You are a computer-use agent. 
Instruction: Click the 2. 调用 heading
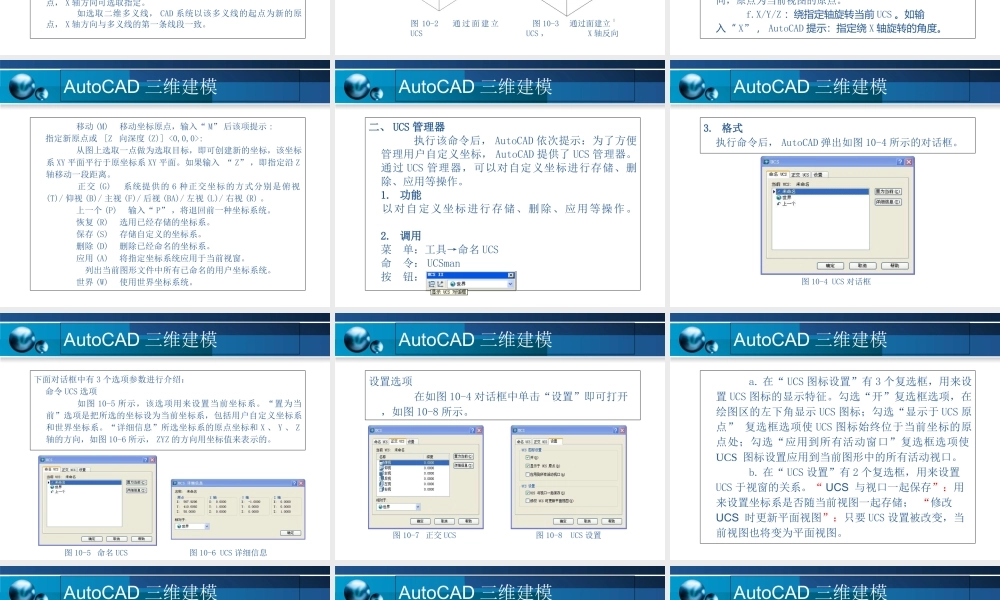pyautogui.click(x=401, y=236)
